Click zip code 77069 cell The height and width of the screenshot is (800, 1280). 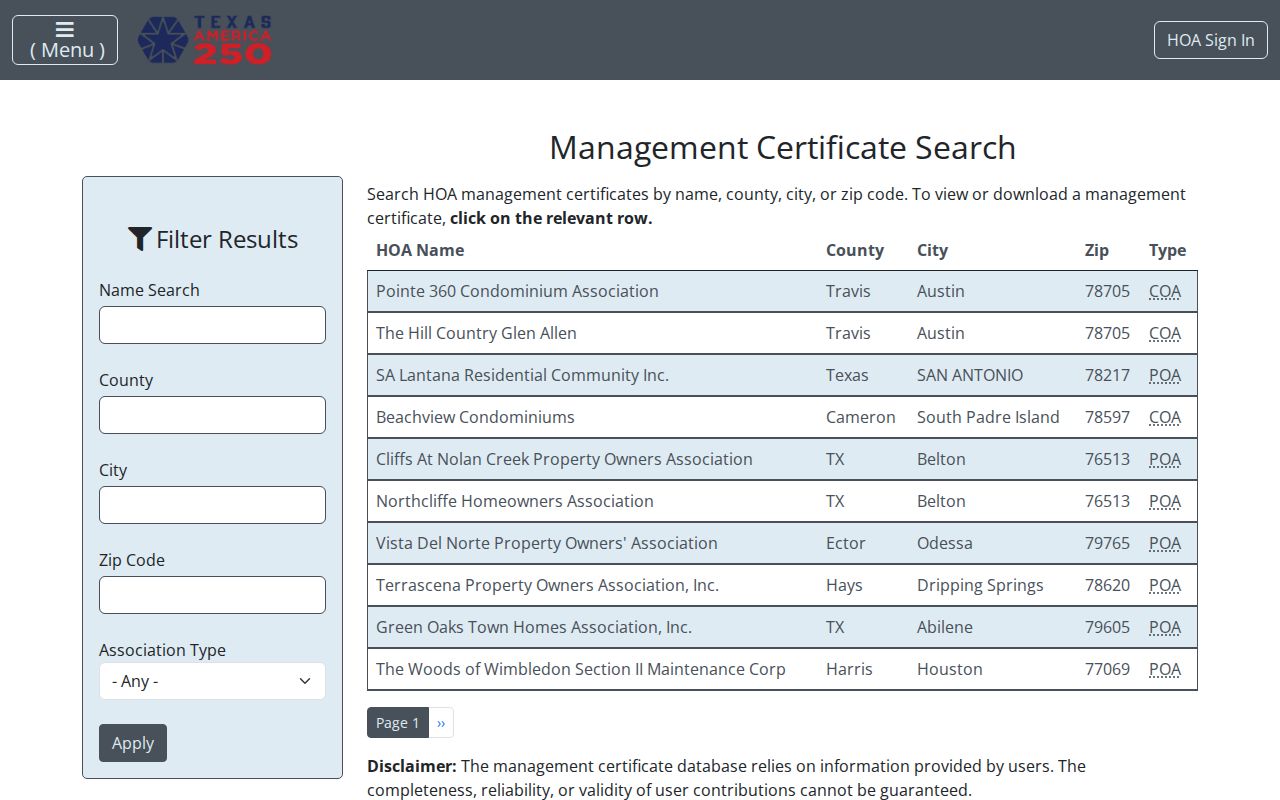pyautogui.click(x=1107, y=669)
